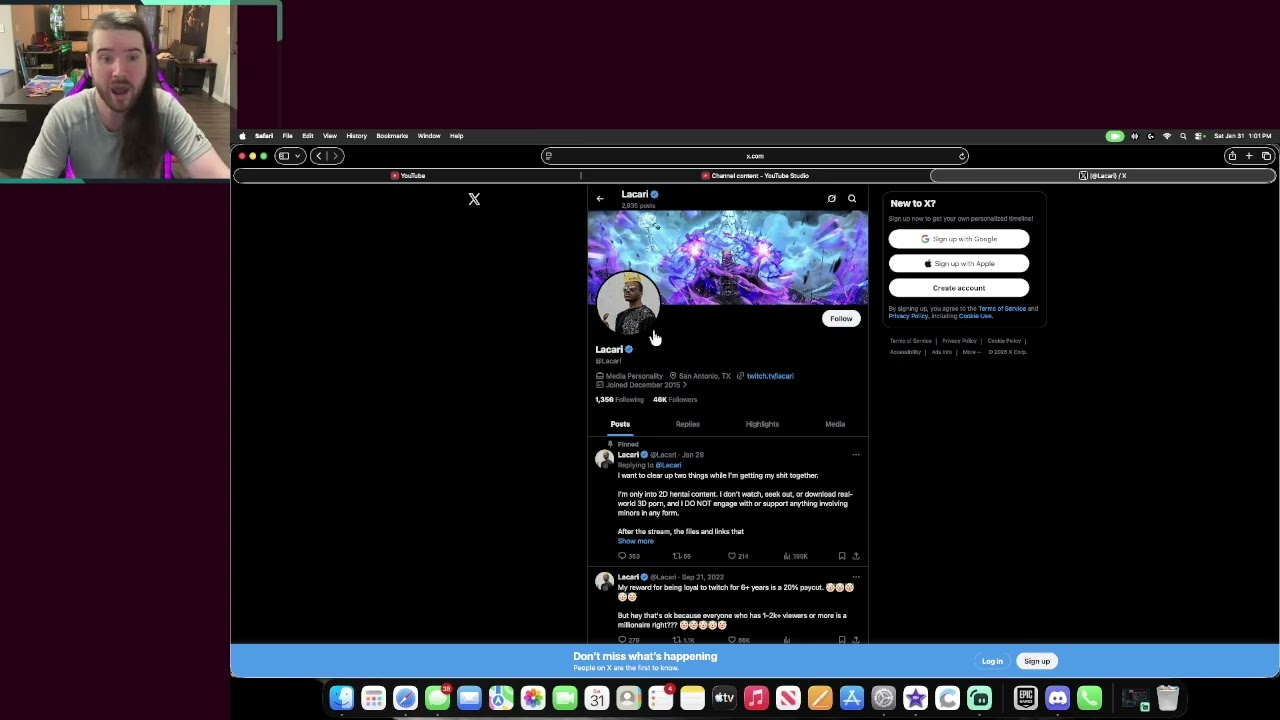Click Log in on bottom banner
The image size is (1280, 720).
click(992, 661)
